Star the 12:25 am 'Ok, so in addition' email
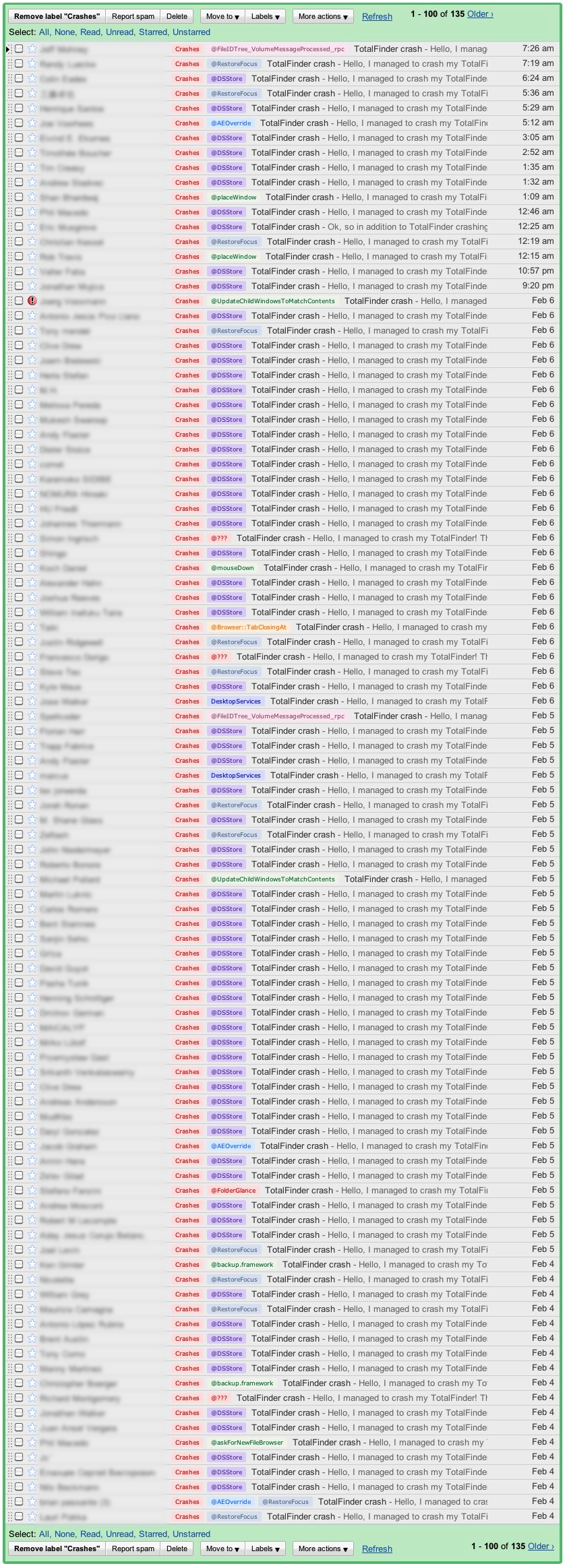Image resolution: width=567 pixels, height=1568 pixels. point(32,227)
